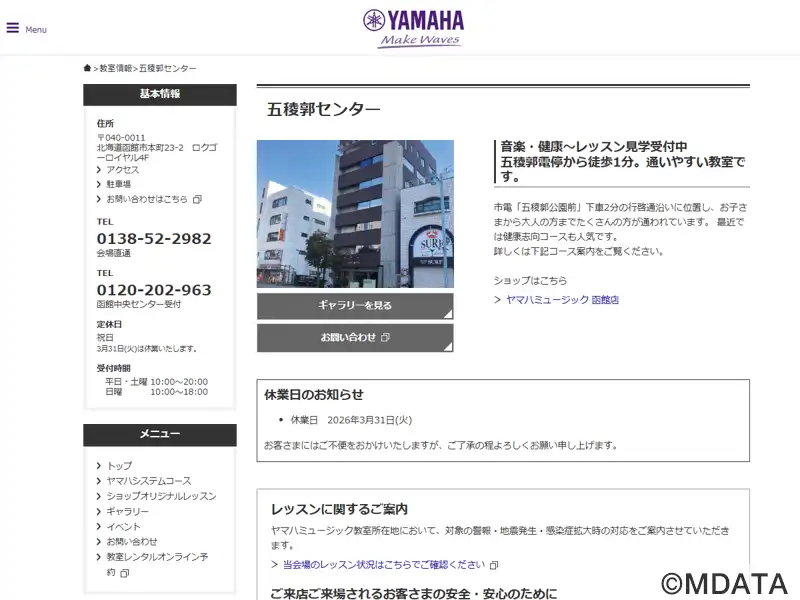Image resolution: width=800 pixels, height=600 pixels.
Task: Click the アクセス link in 基本情報
Action: (x=122, y=170)
